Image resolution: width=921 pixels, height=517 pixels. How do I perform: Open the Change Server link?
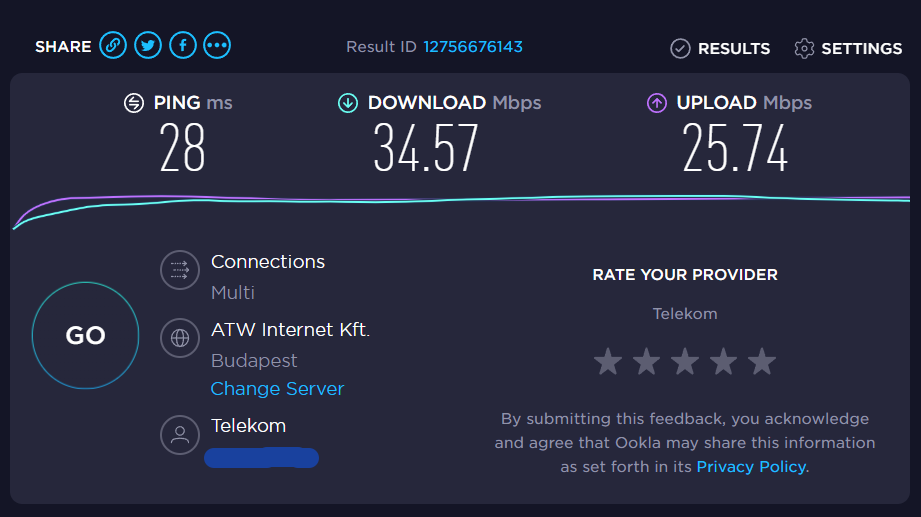pyautogui.click(x=277, y=389)
